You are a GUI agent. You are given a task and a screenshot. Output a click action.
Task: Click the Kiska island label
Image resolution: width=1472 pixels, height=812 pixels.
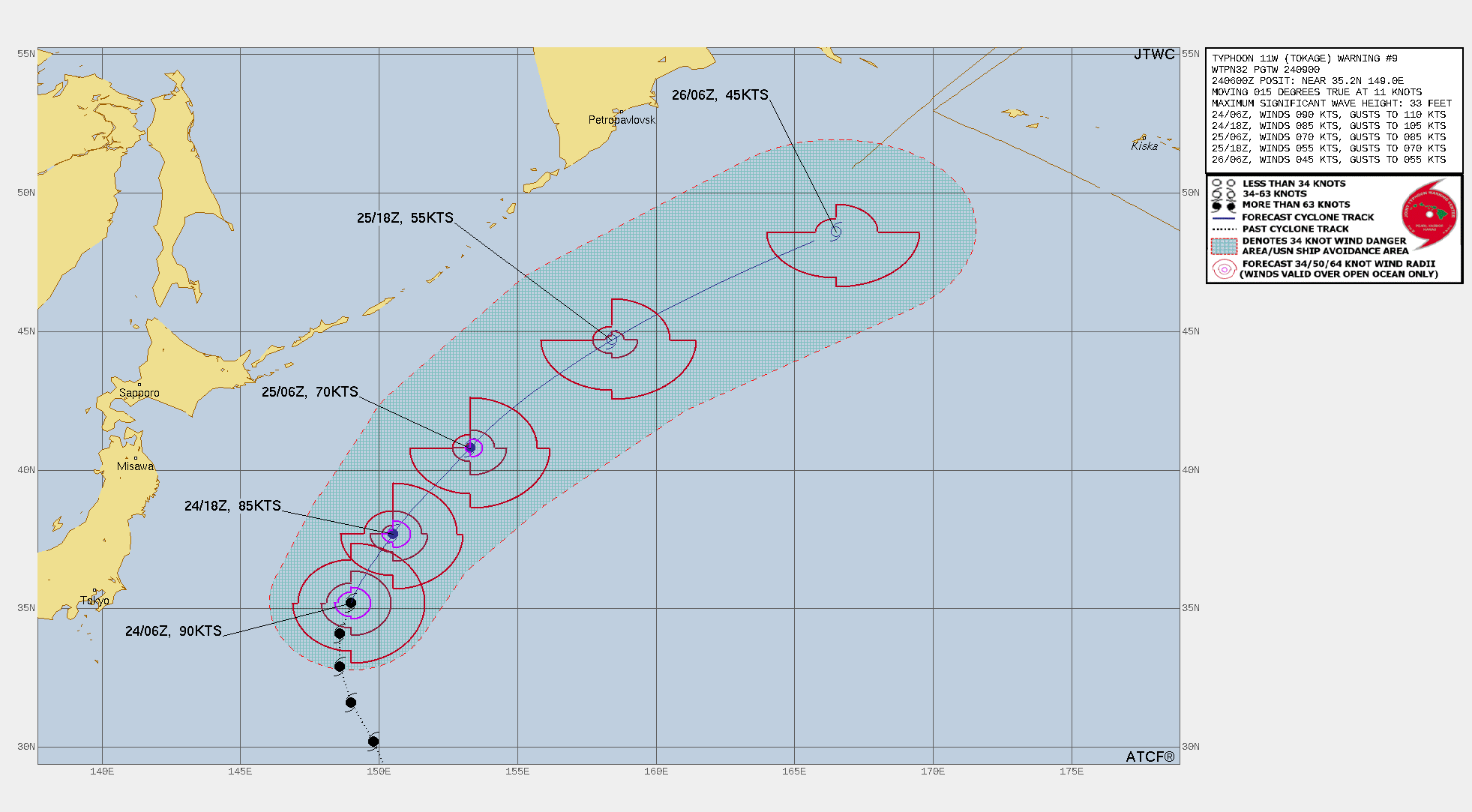tap(1144, 146)
